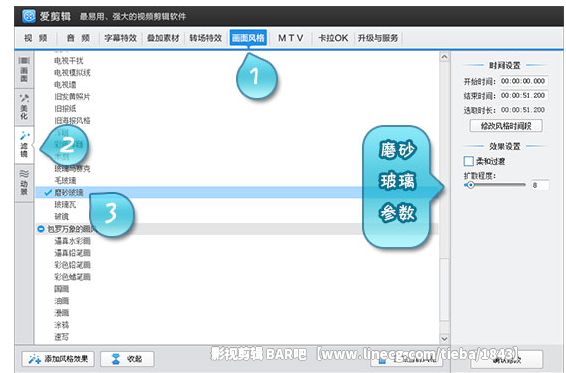Click the style list scroll-down arrow
566x373 pixels.
[x=444, y=338]
